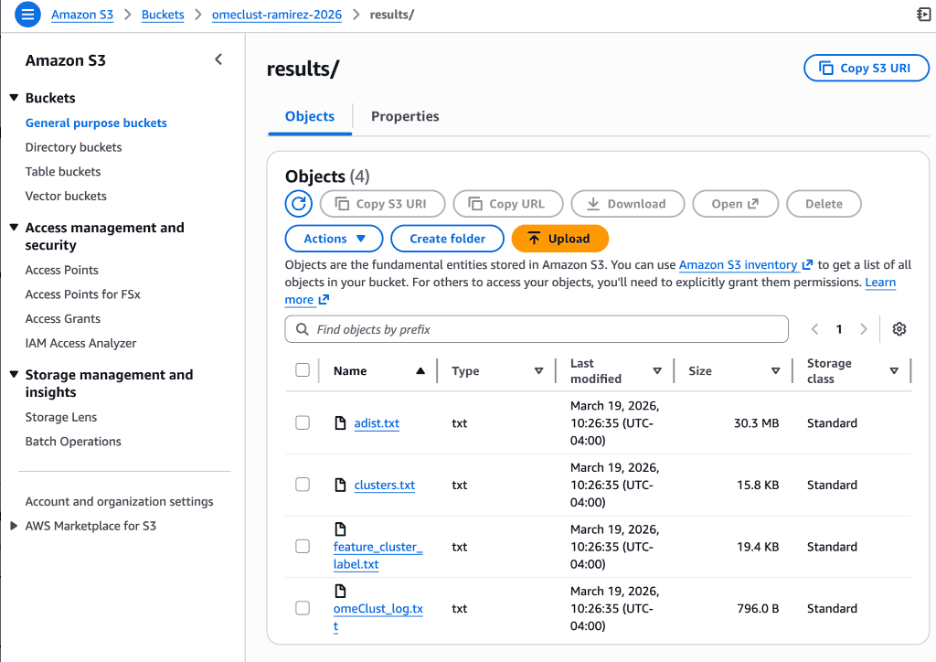This screenshot has width=936, height=662.
Task: Collapse the Amazon S3 sidebar
Action: (218, 60)
